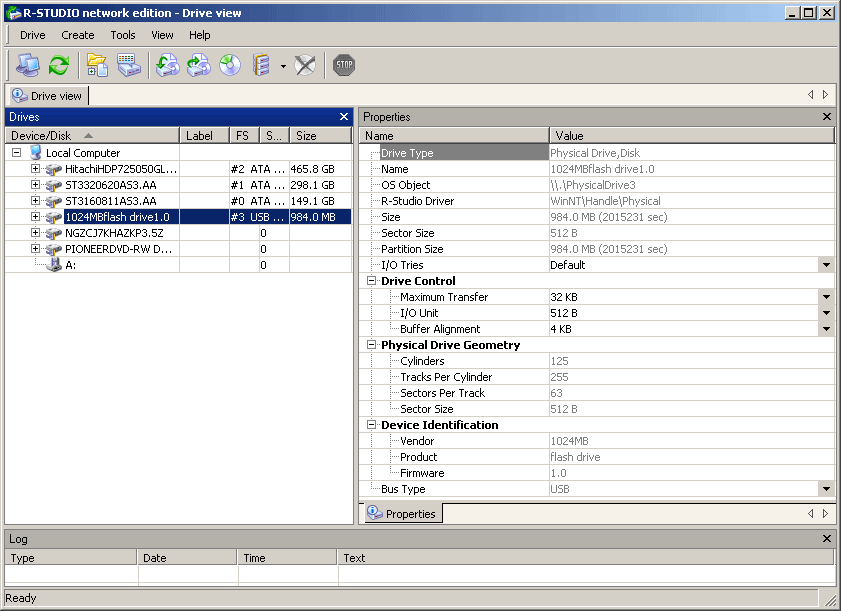Viewport: 841px width, 611px height.
Task: Open the I/O Tries value dropdown
Action: click(x=826, y=265)
